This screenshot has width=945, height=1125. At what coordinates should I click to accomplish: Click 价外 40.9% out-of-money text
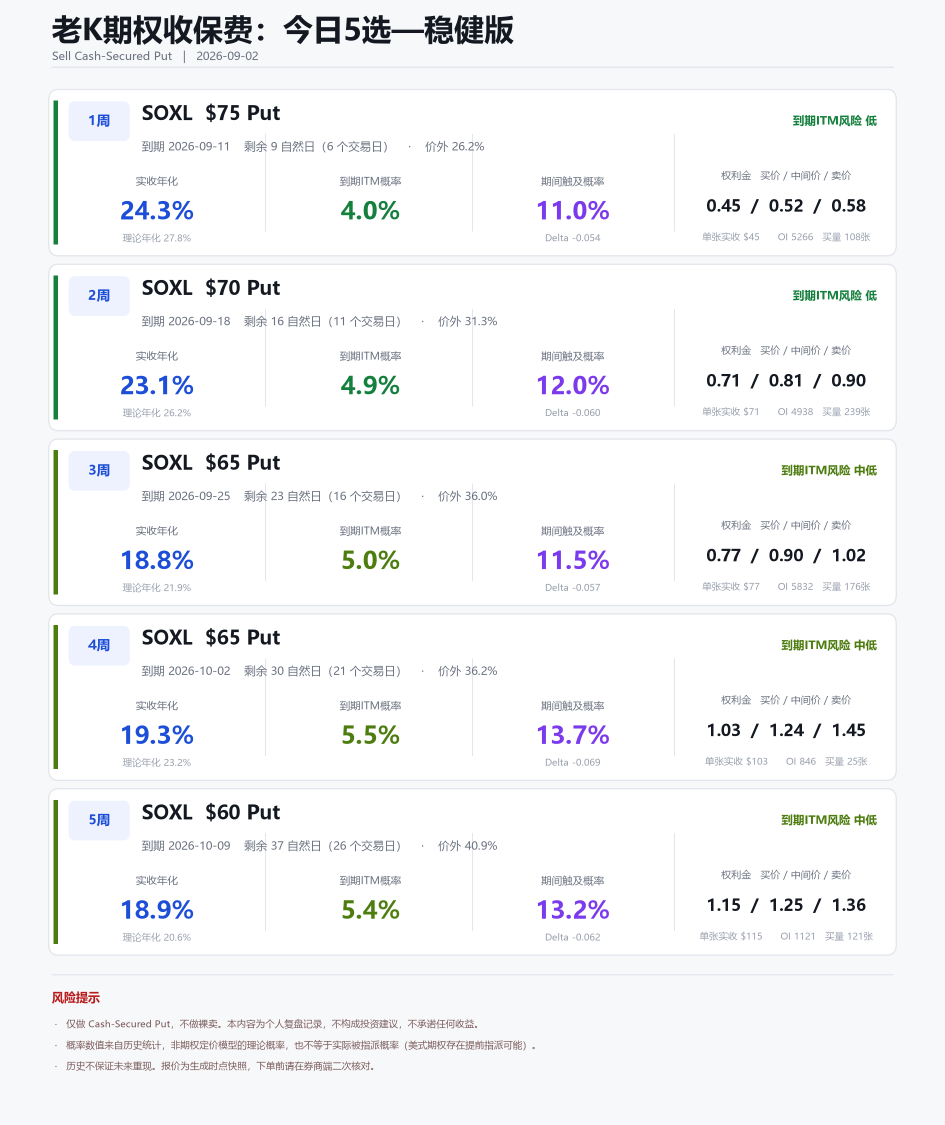point(467,846)
